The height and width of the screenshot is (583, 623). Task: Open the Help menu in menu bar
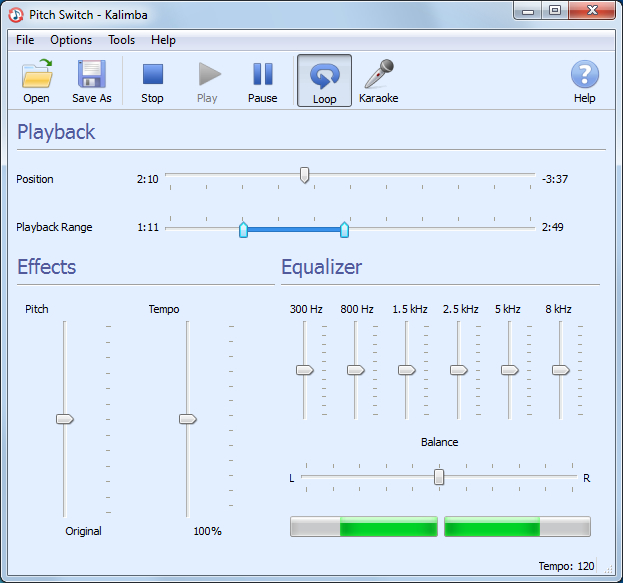[163, 40]
